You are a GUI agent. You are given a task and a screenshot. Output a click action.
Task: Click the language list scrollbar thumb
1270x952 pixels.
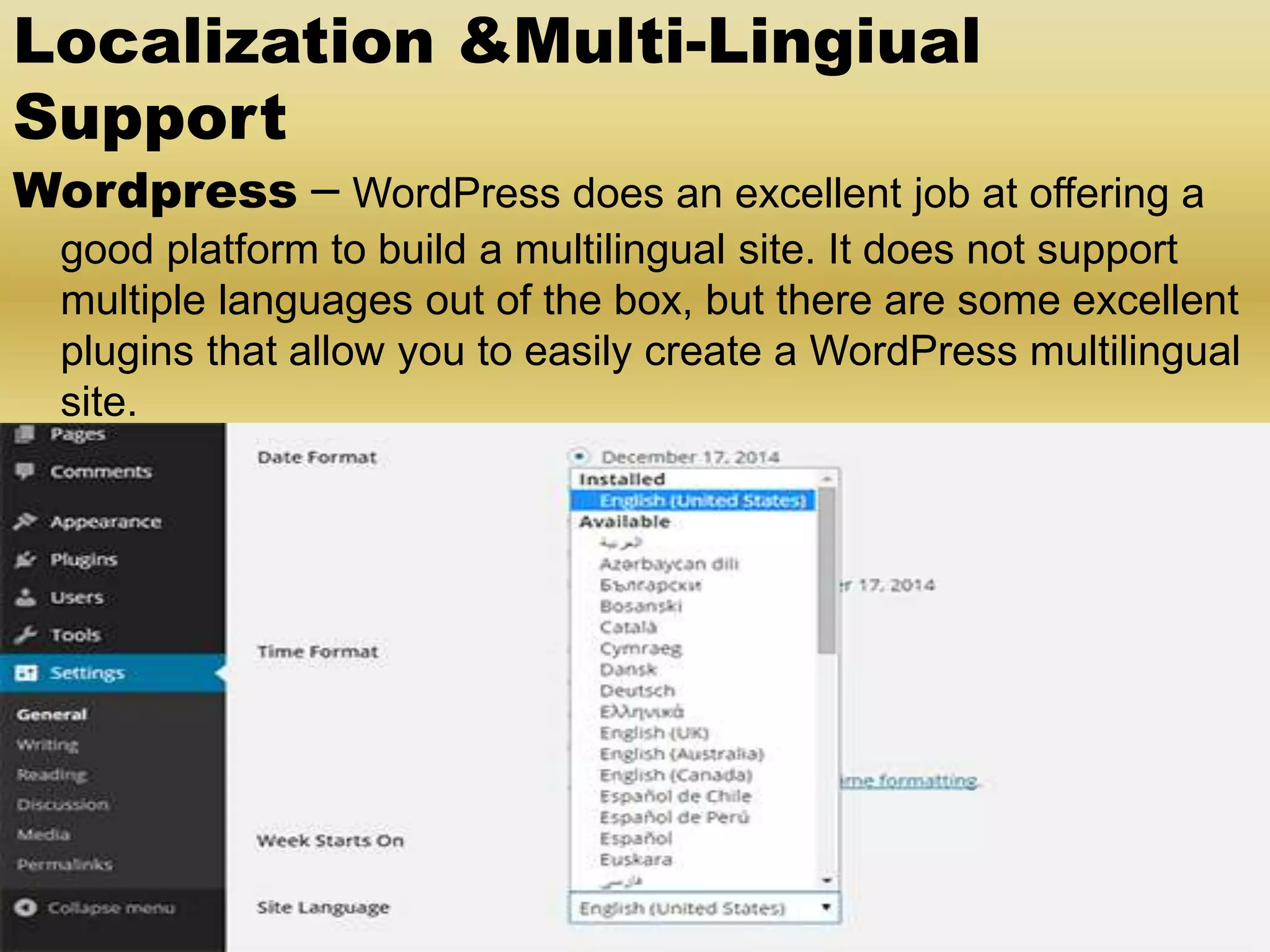tap(827, 570)
